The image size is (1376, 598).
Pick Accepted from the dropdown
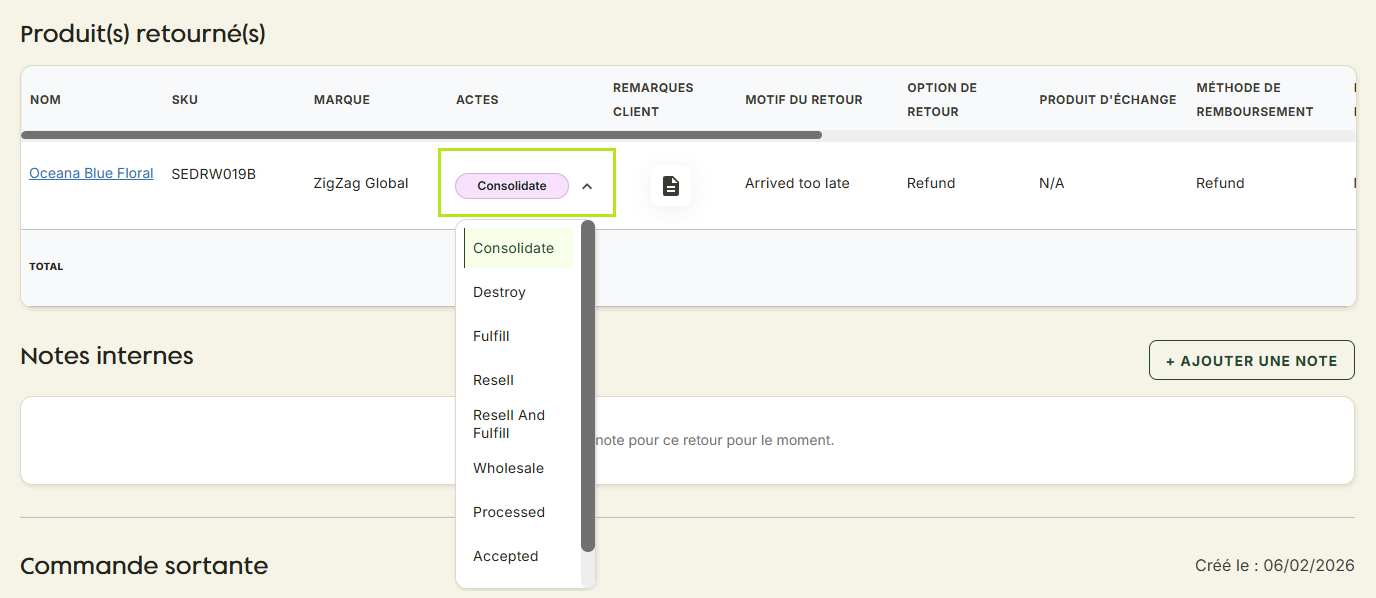(x=518, y=556)
